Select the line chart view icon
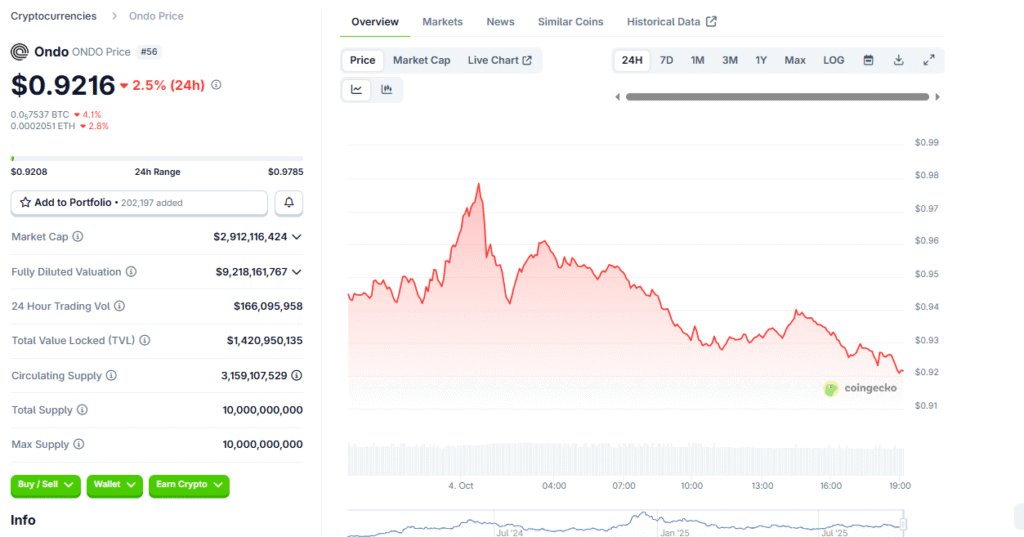The width and height of the screenshot is (1024, 537). pyautogui.click(x=357, y=90)
